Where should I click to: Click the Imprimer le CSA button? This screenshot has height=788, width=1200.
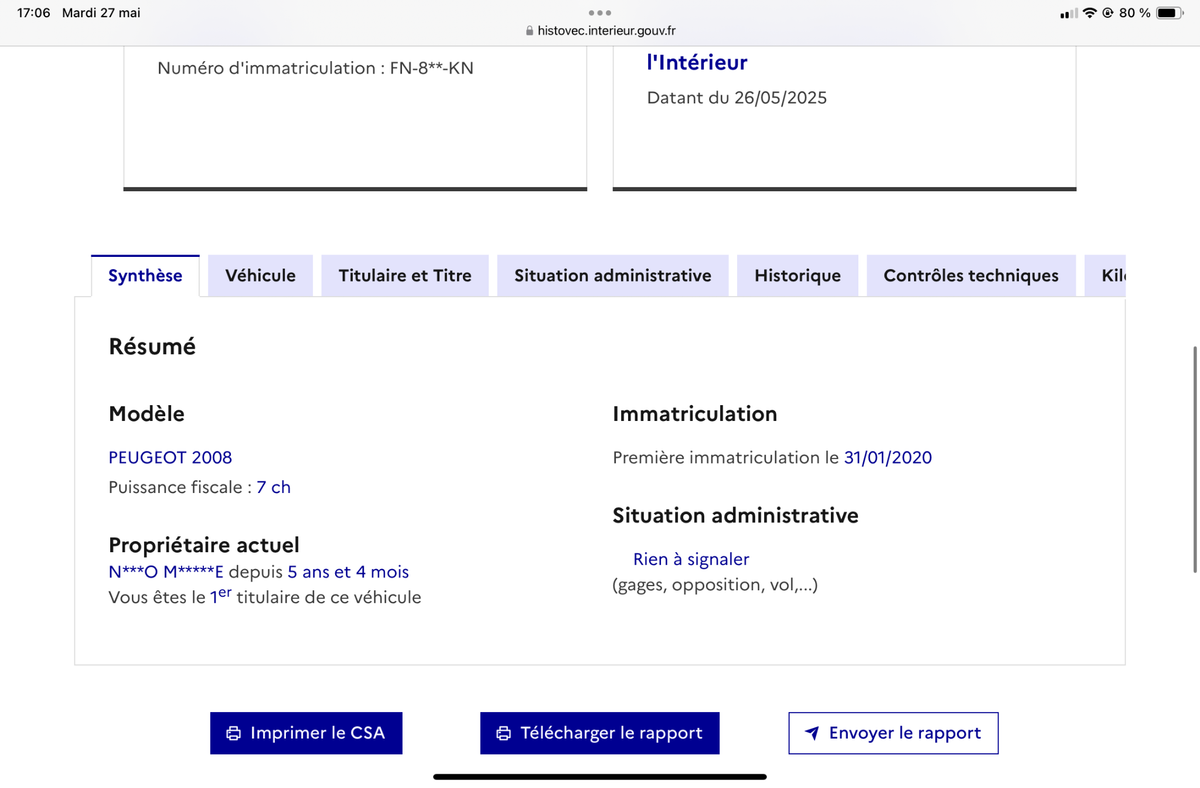coord(305,733)
